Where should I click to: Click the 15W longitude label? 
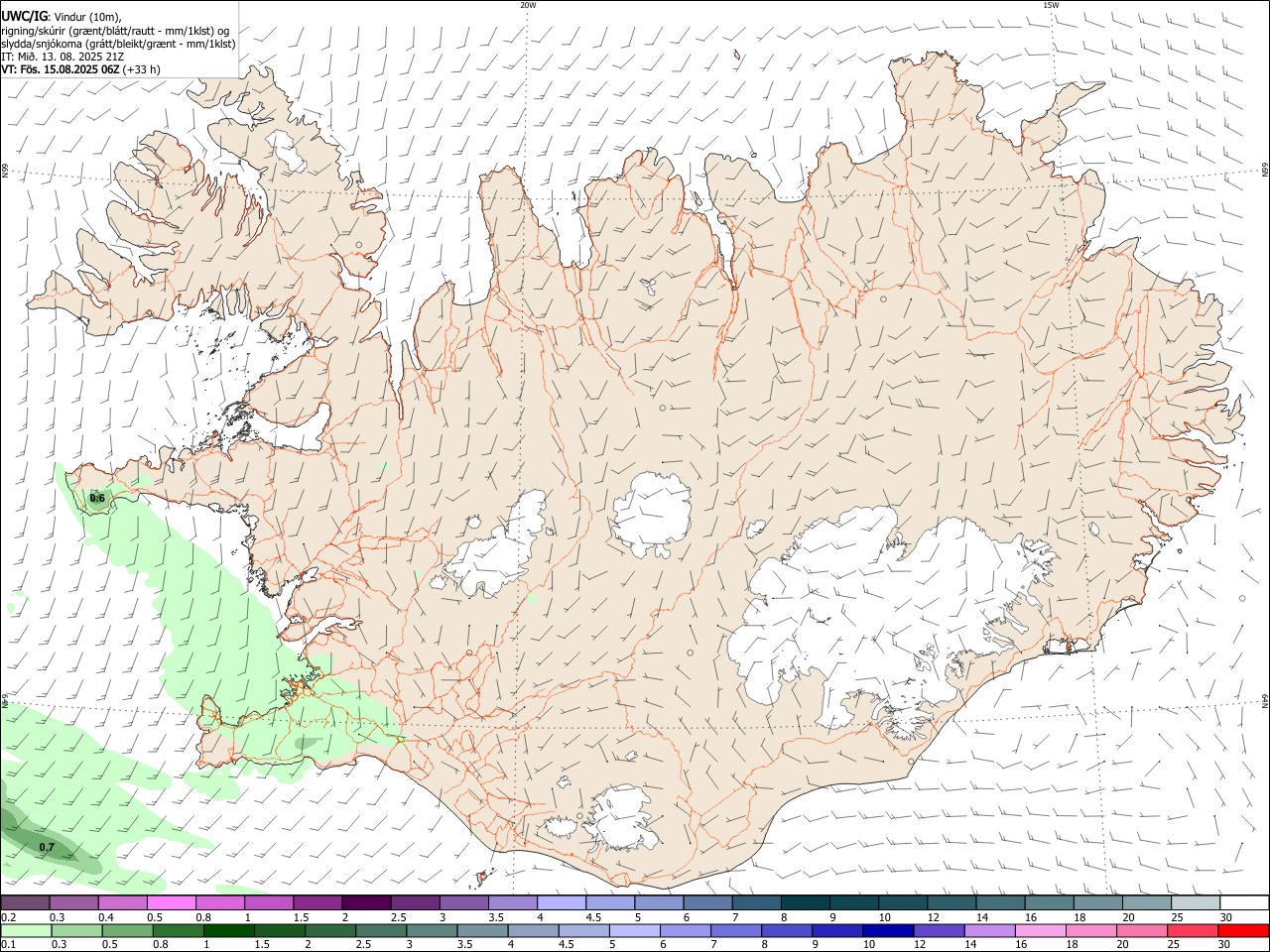point(1051,5)
